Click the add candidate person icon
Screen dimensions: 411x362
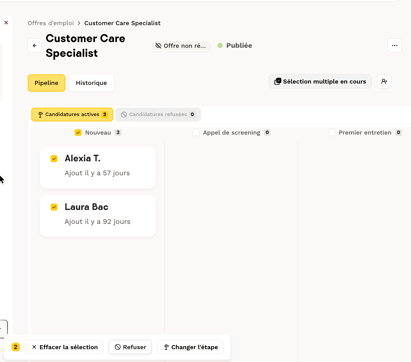tap(384, 81)
